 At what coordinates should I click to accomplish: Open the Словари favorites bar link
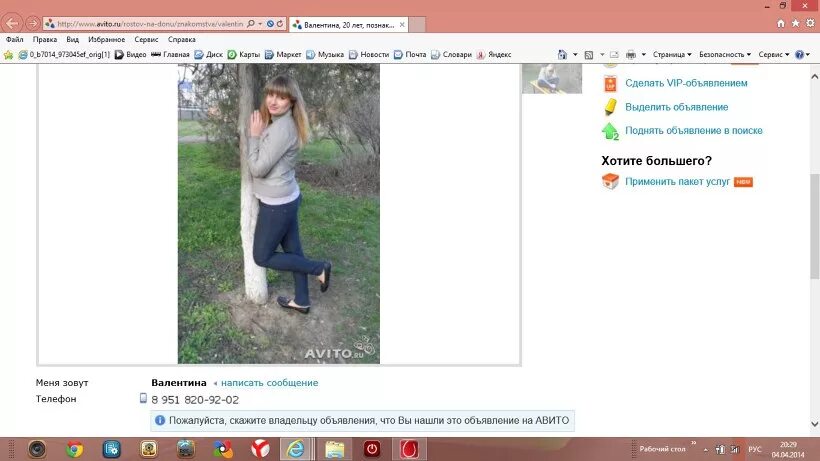point(451,54)
